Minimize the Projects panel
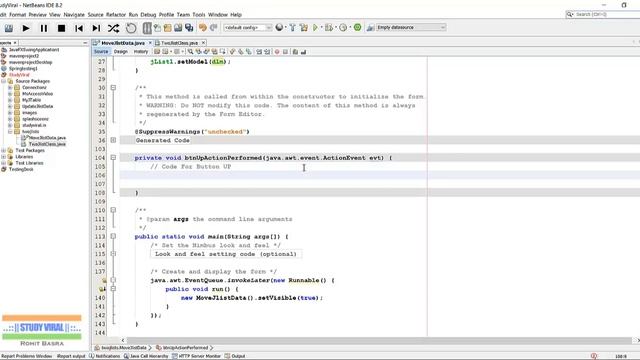 click(x=85, y=43)
